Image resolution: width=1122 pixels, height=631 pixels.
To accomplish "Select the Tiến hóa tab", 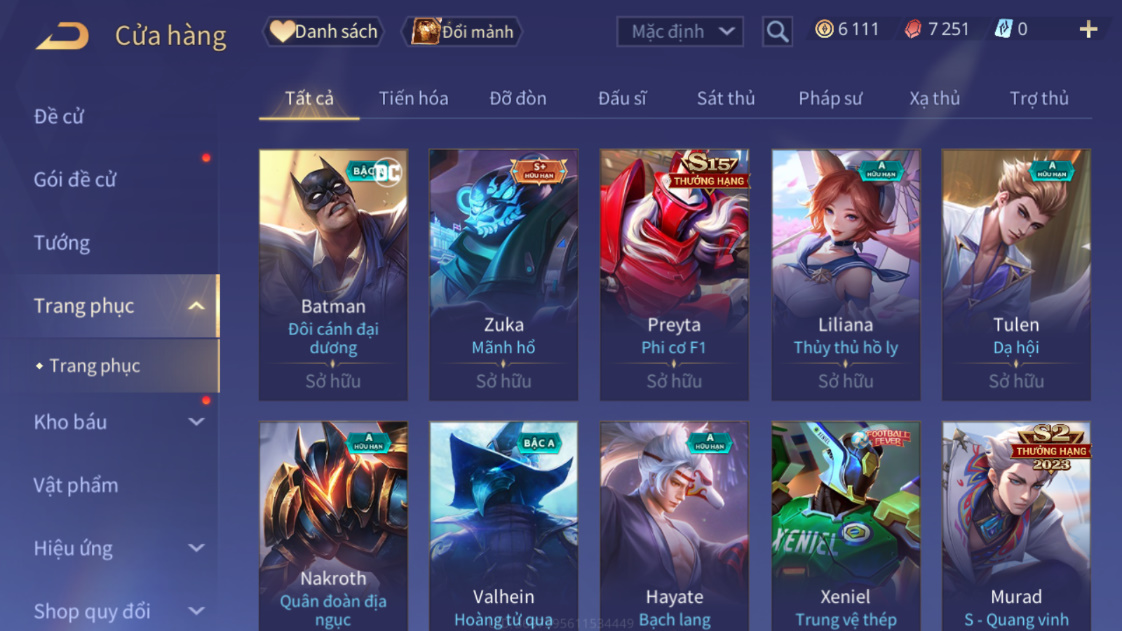I will (x=413, y=98).
